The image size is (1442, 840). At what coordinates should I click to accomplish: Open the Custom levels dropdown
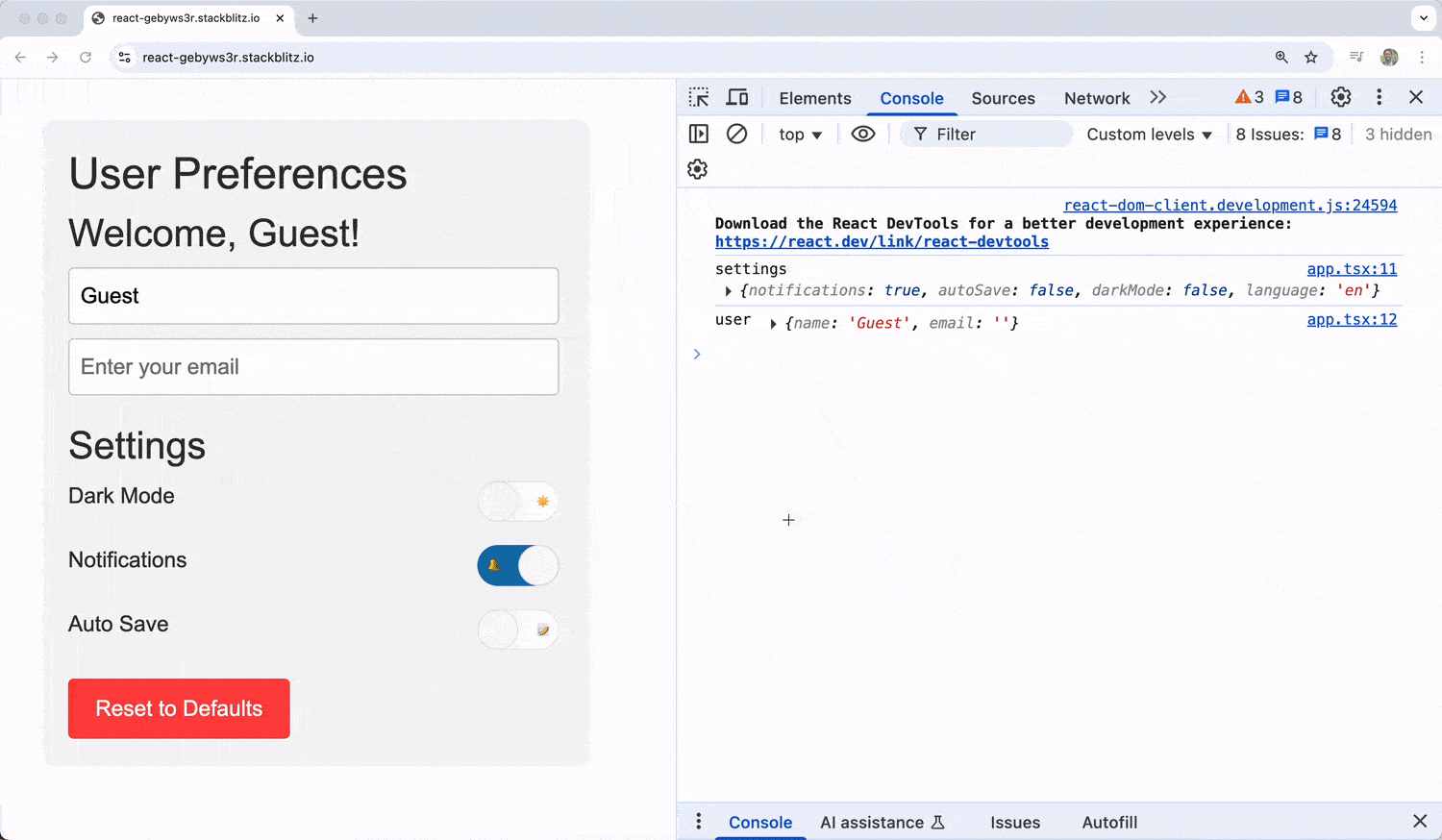(x=1149, y=135)
